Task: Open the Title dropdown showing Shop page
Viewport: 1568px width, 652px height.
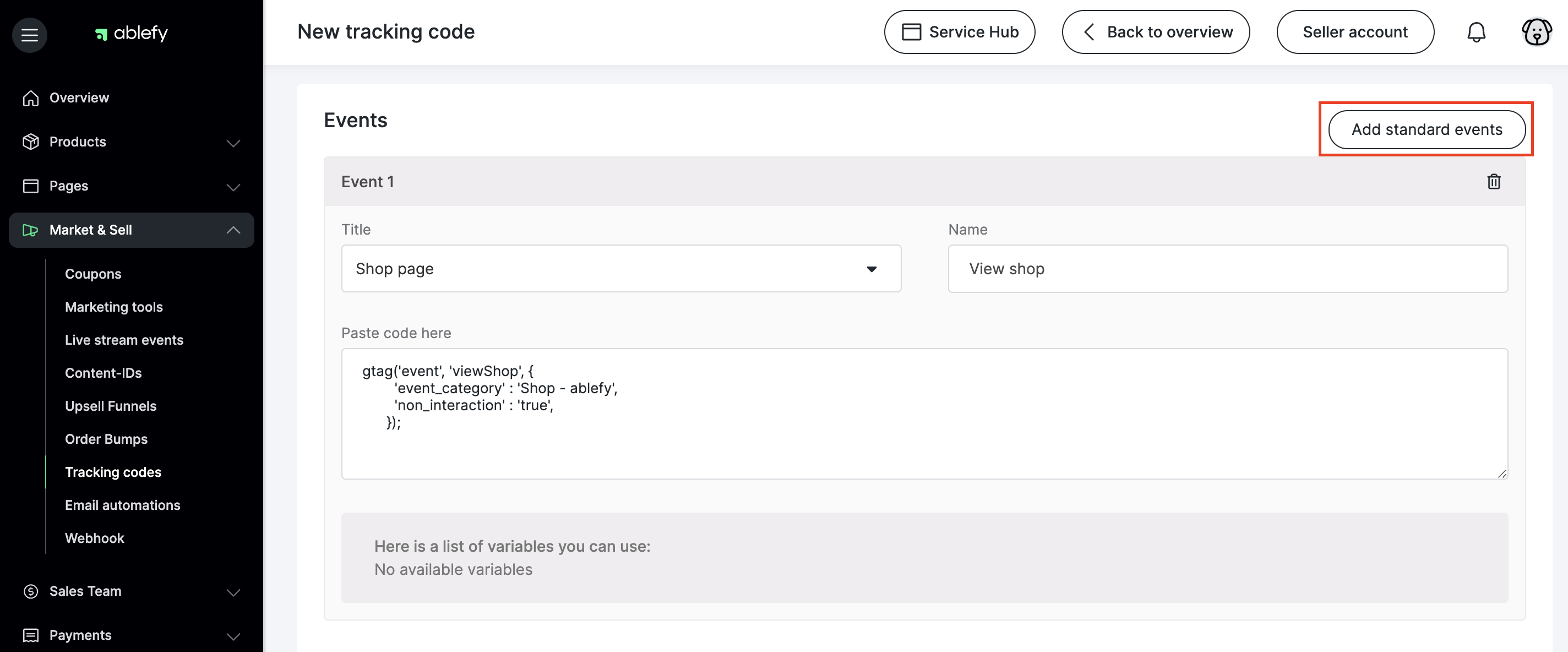Action: 621,269
